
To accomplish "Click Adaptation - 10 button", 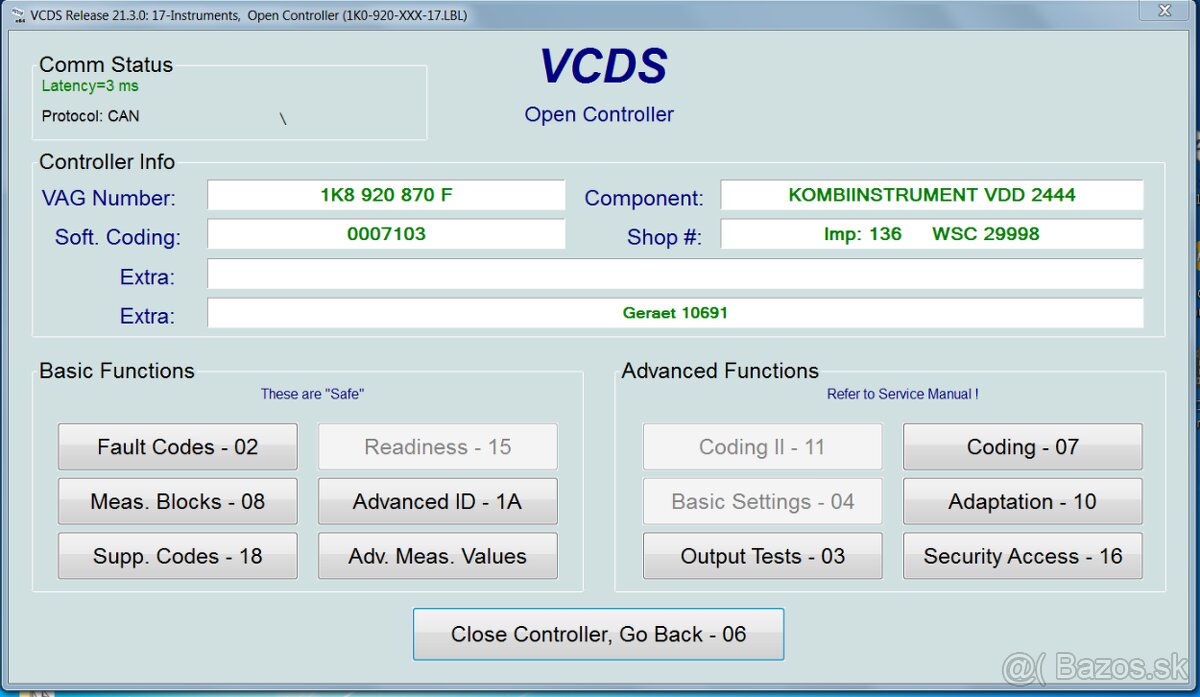I will tap(1022, 502).
